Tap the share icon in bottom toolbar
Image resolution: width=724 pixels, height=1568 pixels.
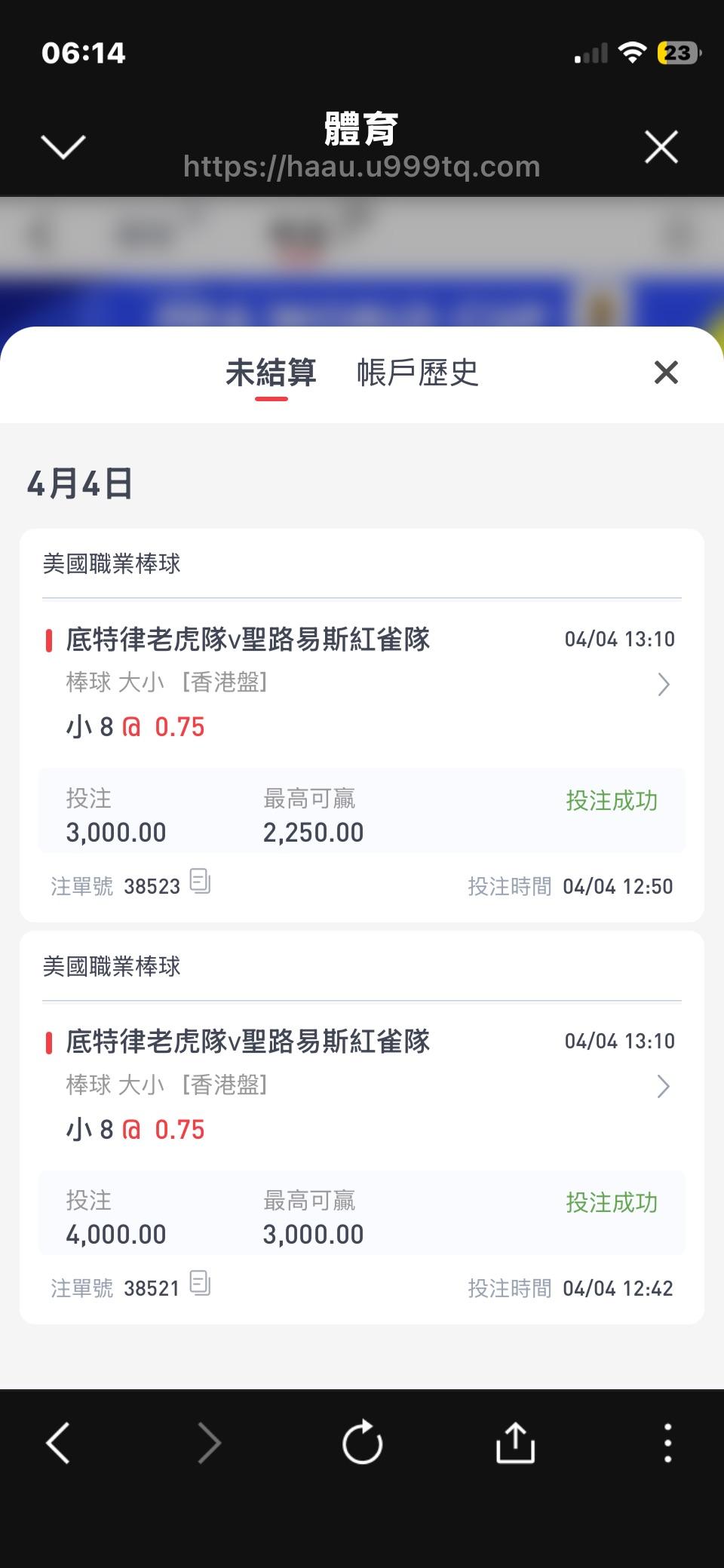(x=515, y=1442)
